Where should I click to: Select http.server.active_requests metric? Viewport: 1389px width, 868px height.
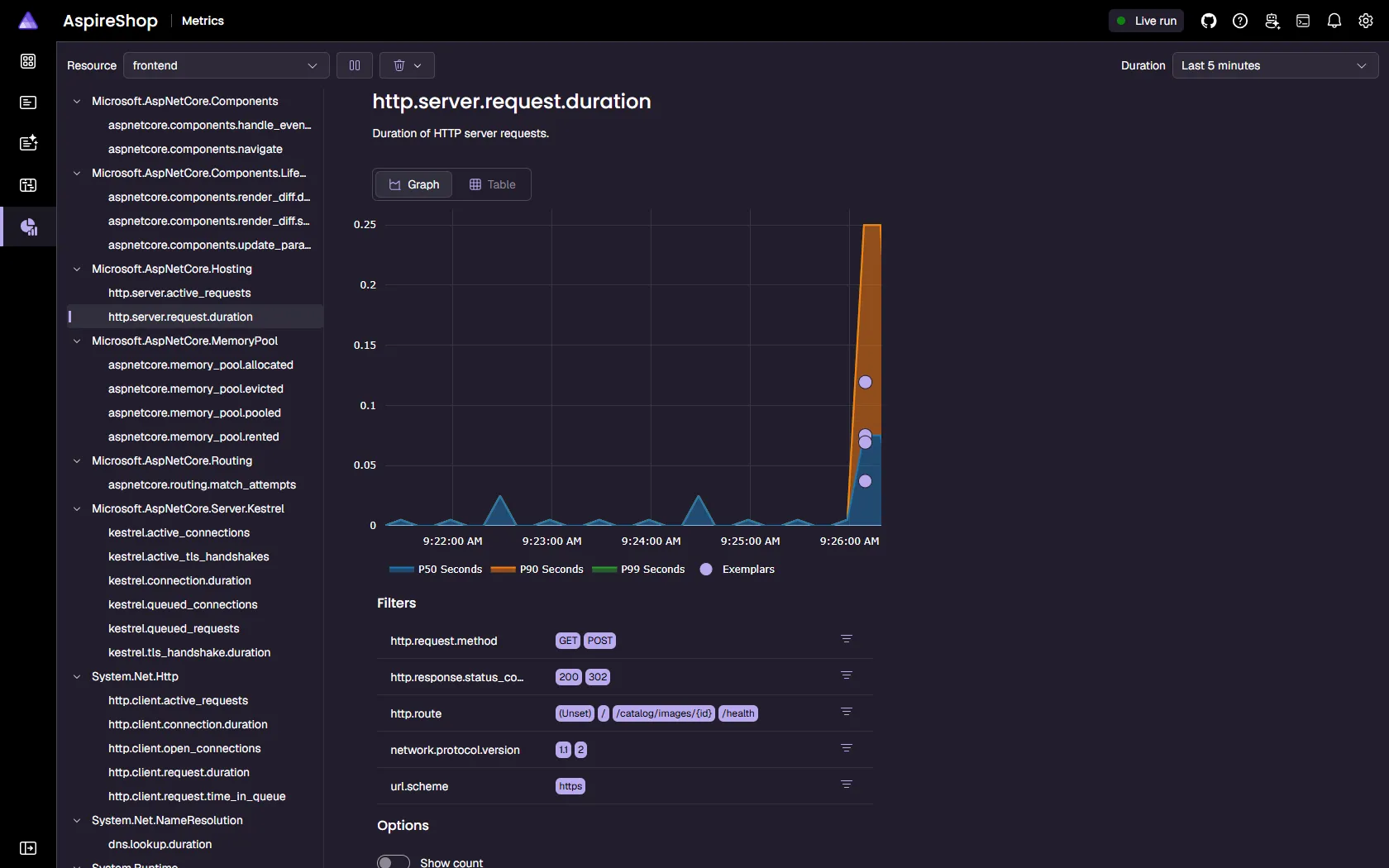[179, 293]
